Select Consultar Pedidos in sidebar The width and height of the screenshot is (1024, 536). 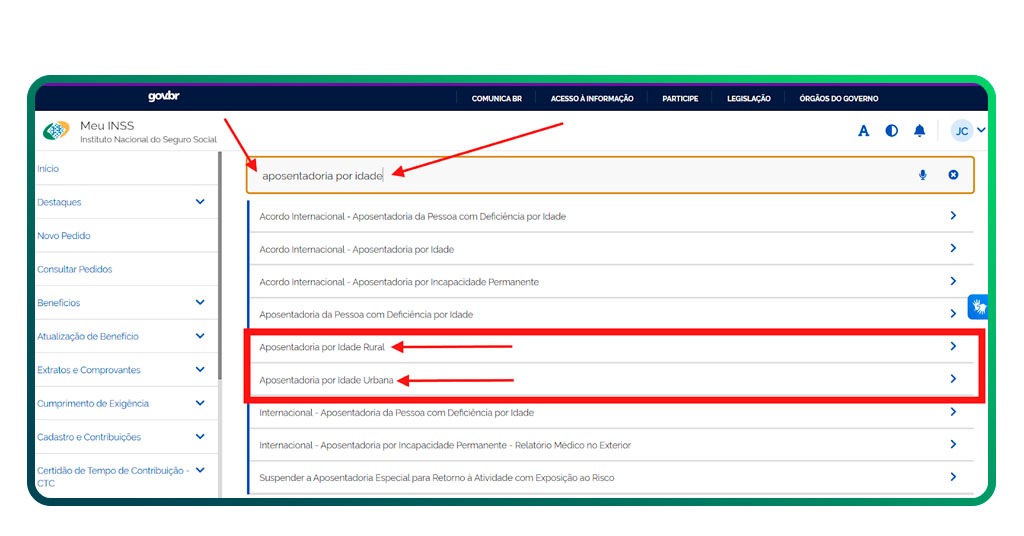pos(74,269)
